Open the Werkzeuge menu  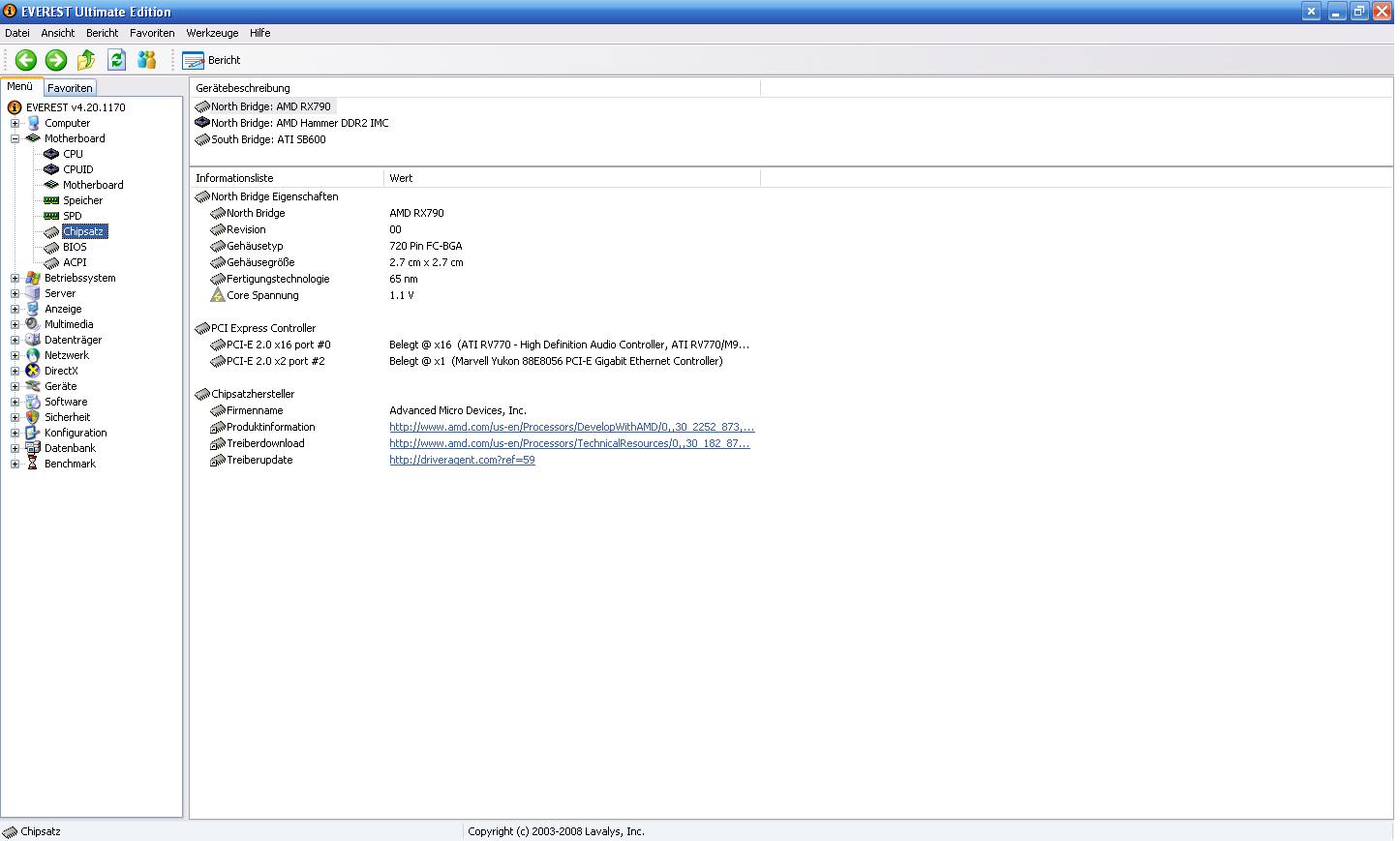click(212, 33)
